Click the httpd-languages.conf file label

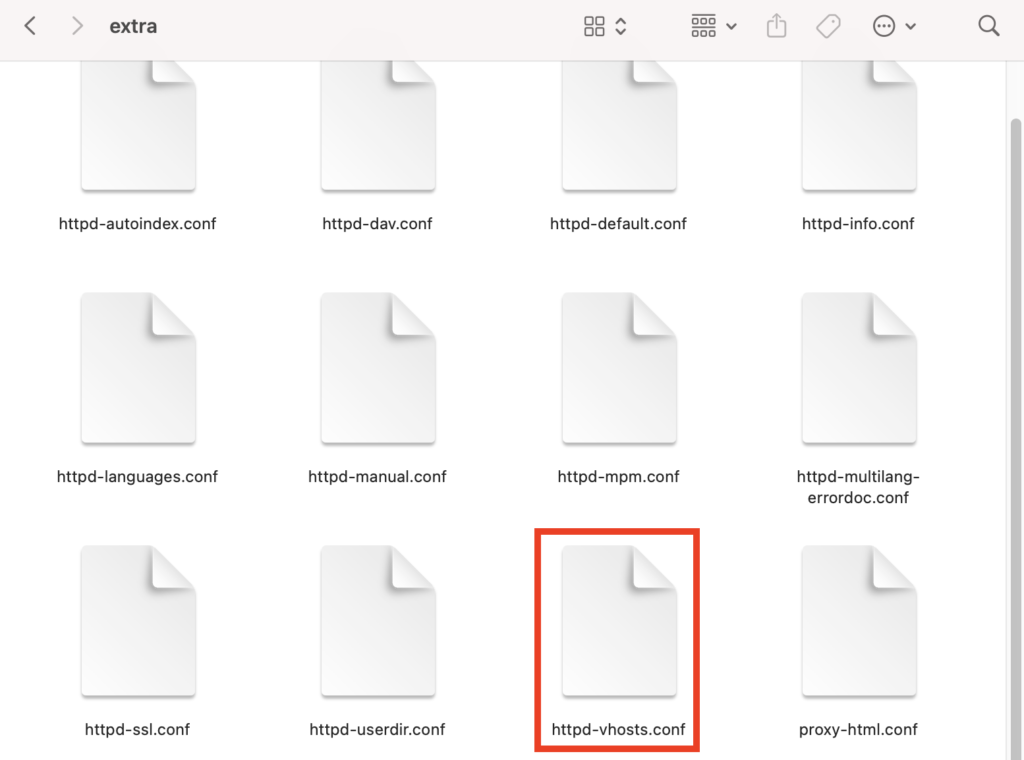[x=137, y=477]
